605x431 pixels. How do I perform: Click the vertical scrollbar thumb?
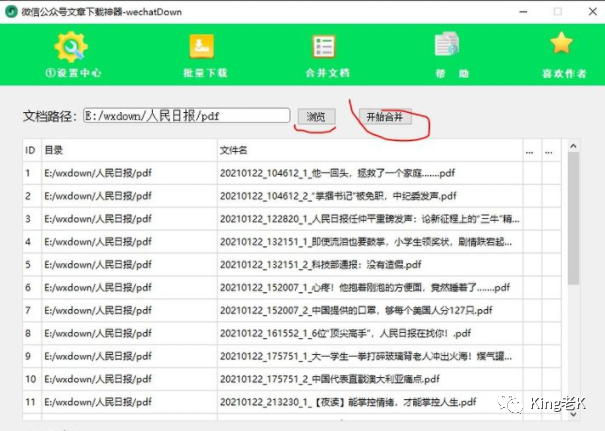pyautogui.click(x=573, y=218)
